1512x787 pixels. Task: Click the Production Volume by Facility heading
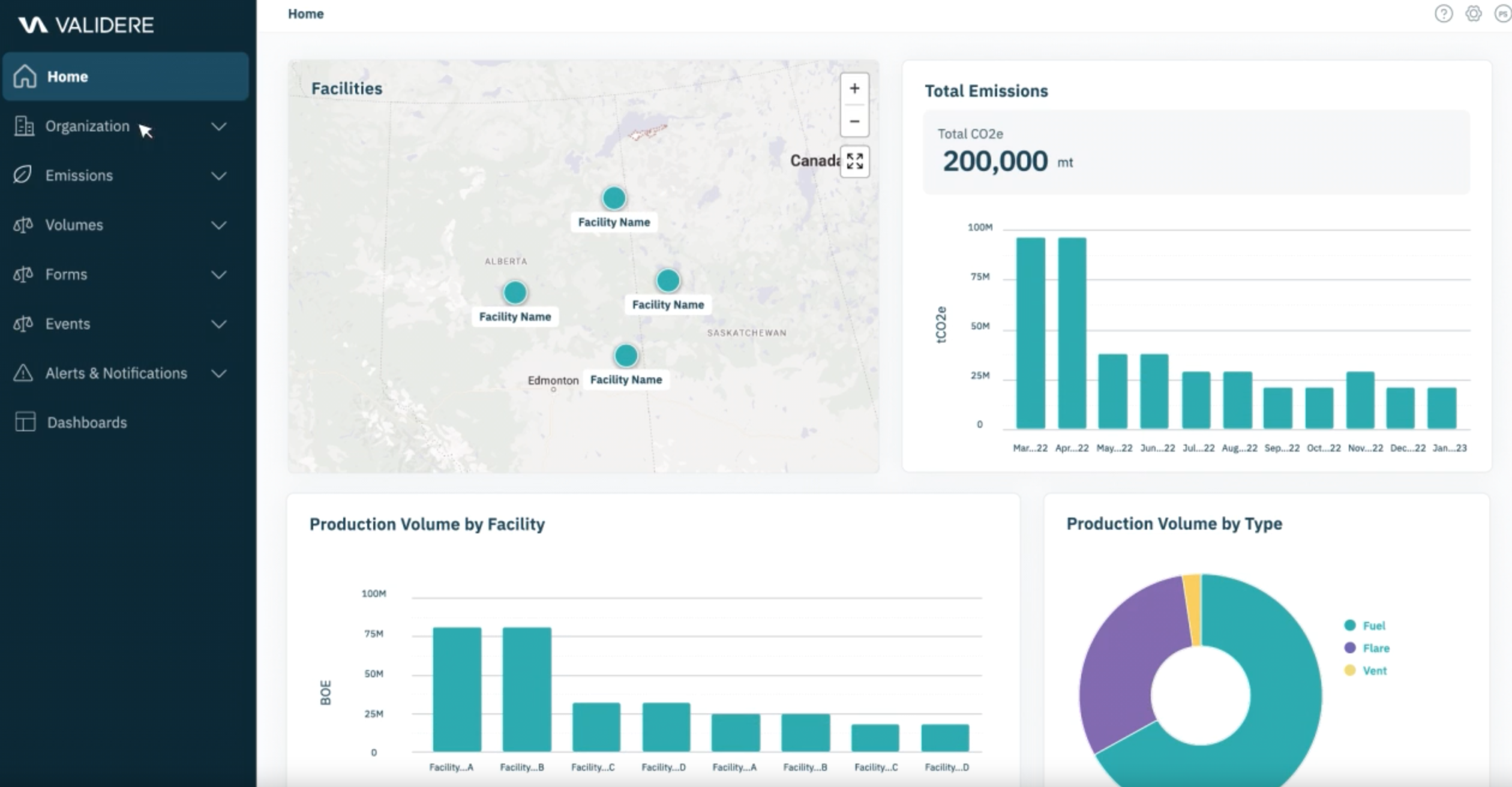[427, 524]
